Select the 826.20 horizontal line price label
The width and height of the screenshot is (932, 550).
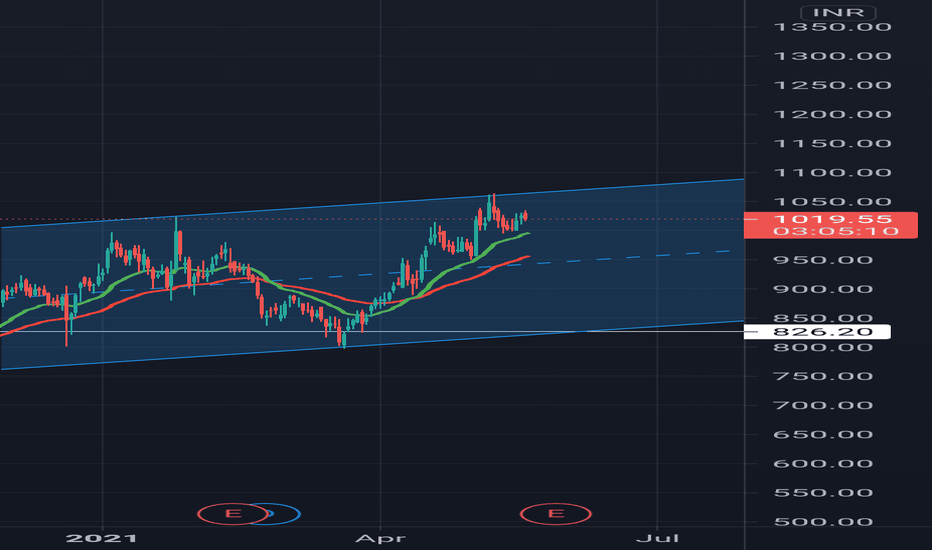817,332
